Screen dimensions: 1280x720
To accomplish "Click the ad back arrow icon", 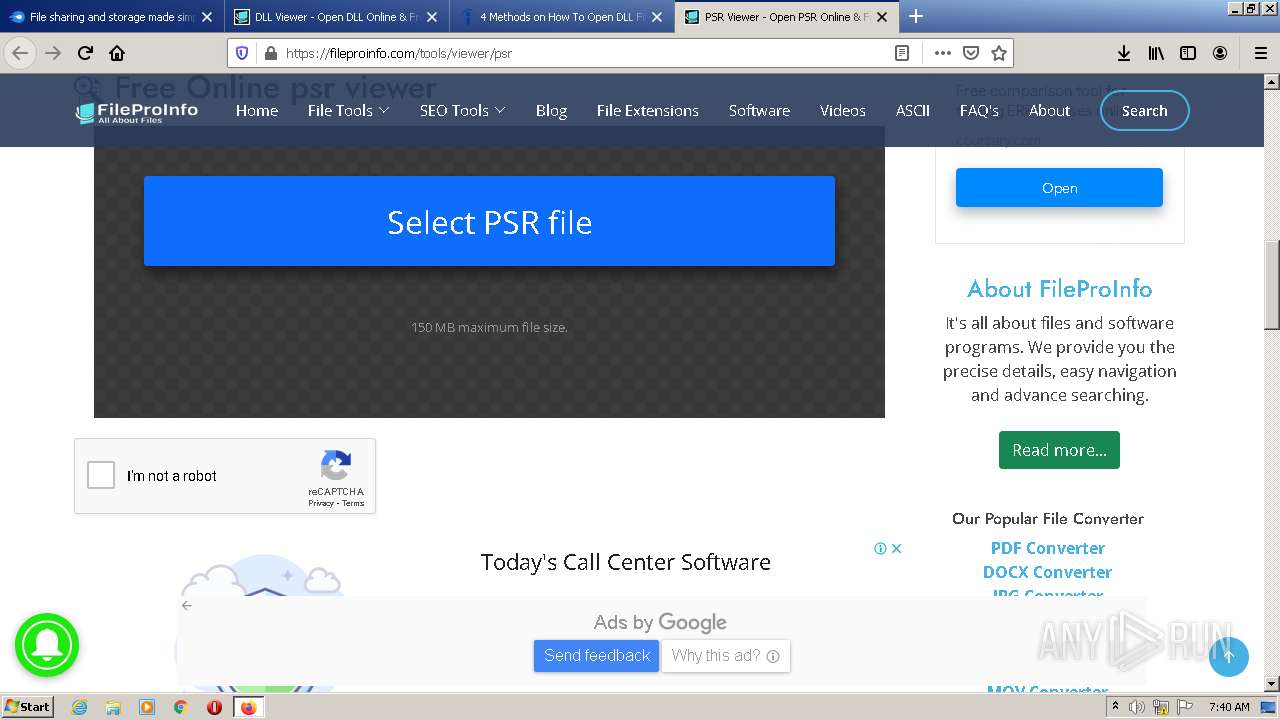I will 187,605.
